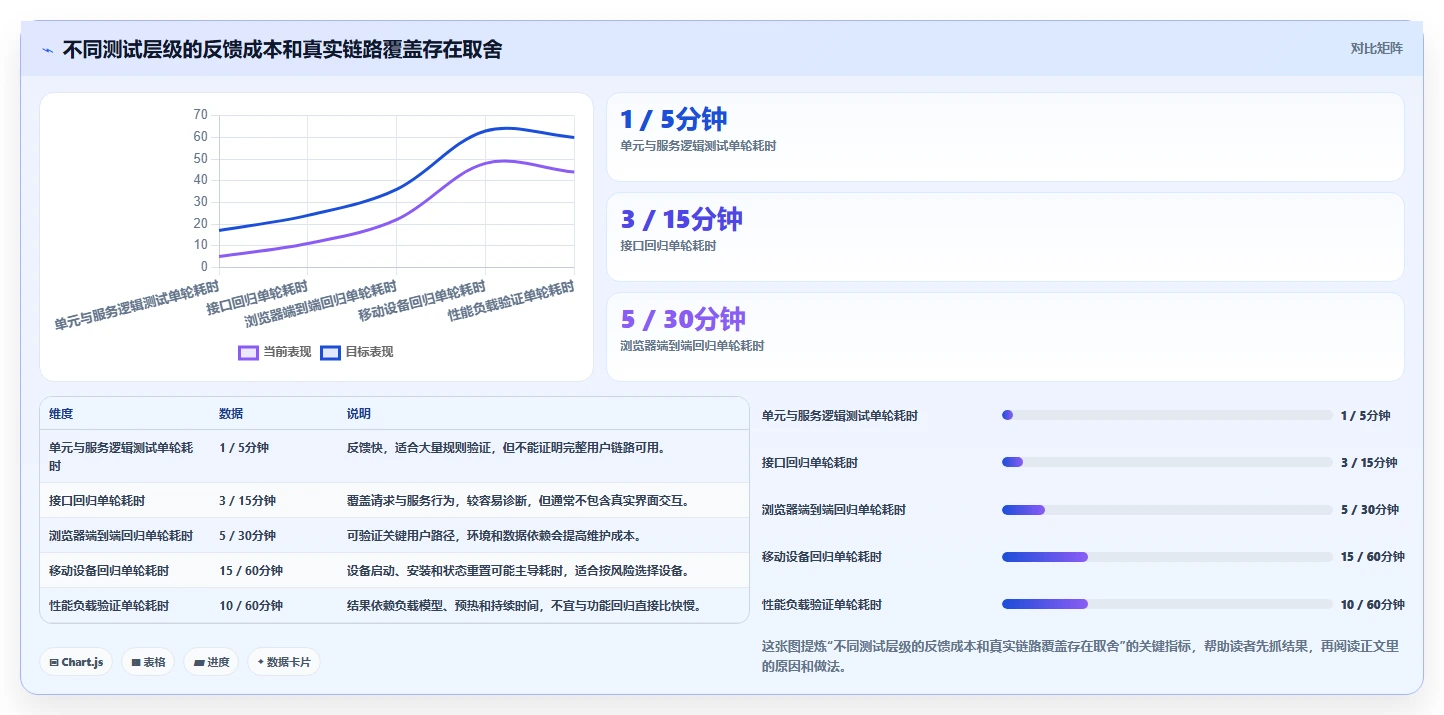The image size is (1444, 715).
Task: Click the 移动设备回归单轮耗时 label in the progress list
Action: point(822,557)
